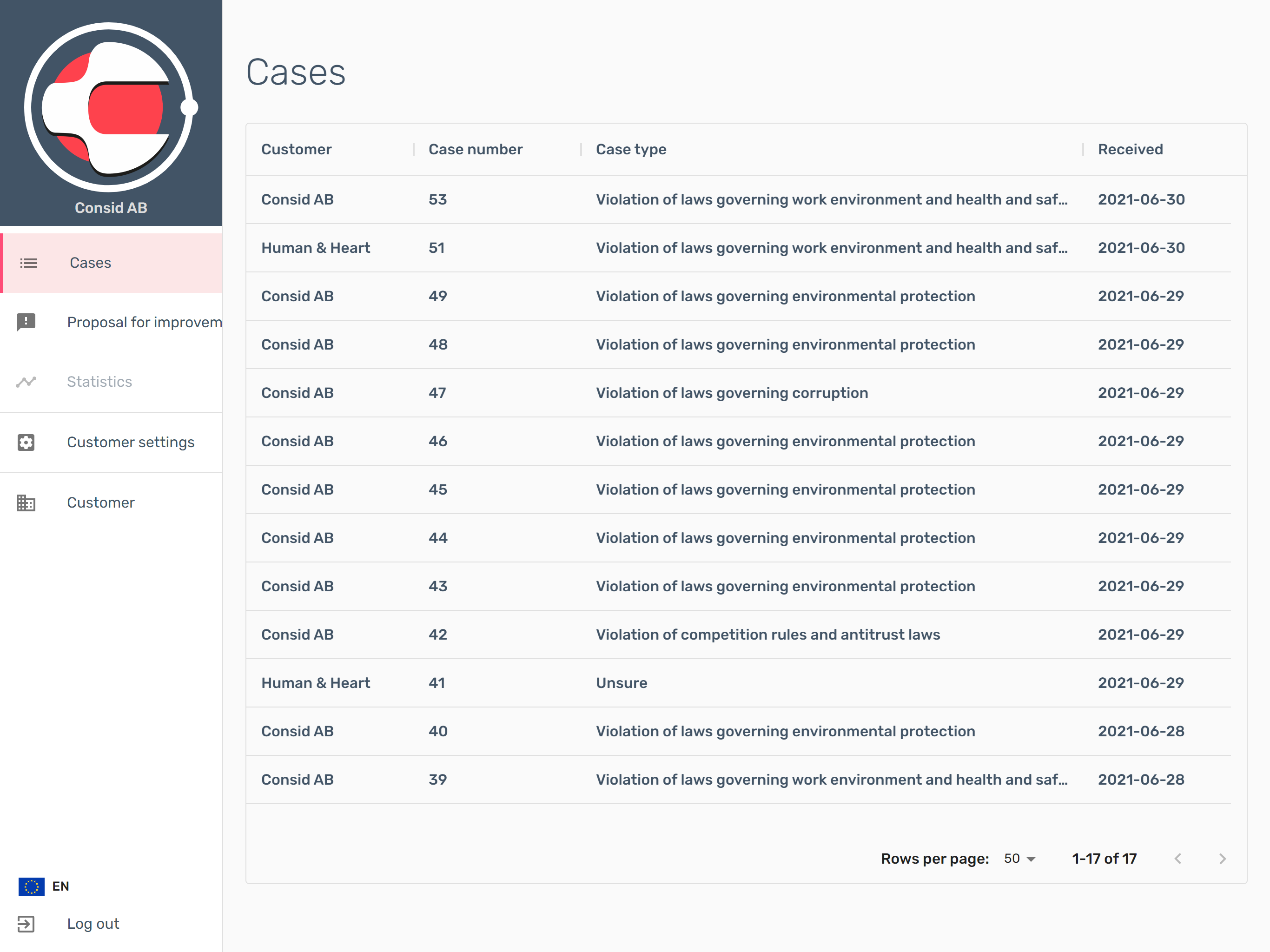Click the EU flag language icon
The width and height of the screenshot is (1270, 952).
pyautogui.click(x=32, y=886)
